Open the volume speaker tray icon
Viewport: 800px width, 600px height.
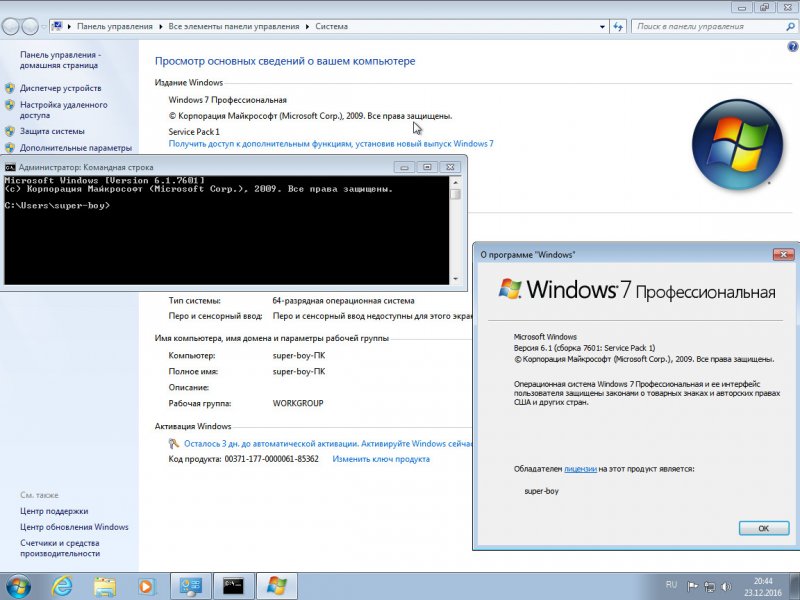coord(727,586)
